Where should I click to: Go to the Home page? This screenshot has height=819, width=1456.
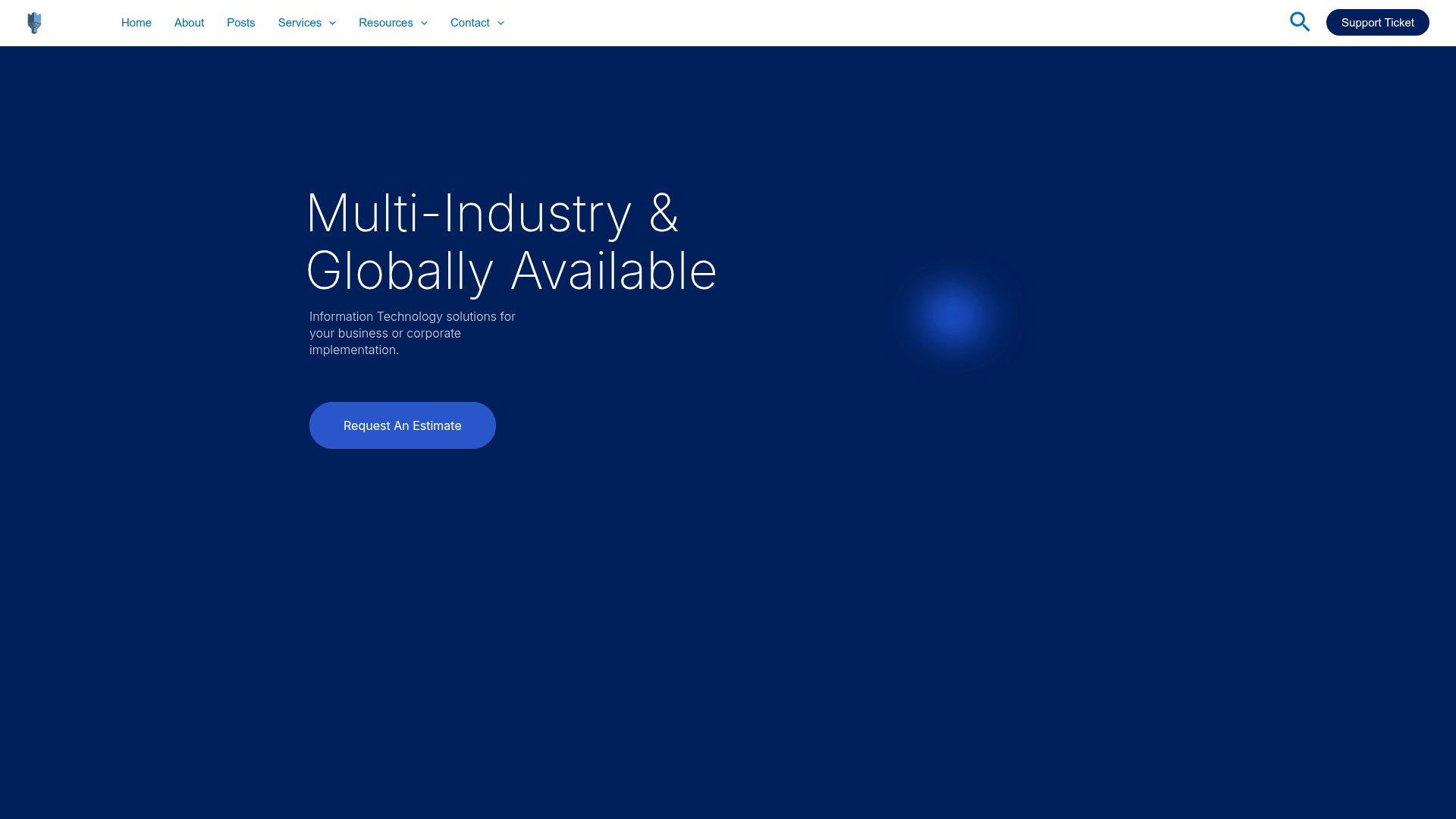point(136,23)
